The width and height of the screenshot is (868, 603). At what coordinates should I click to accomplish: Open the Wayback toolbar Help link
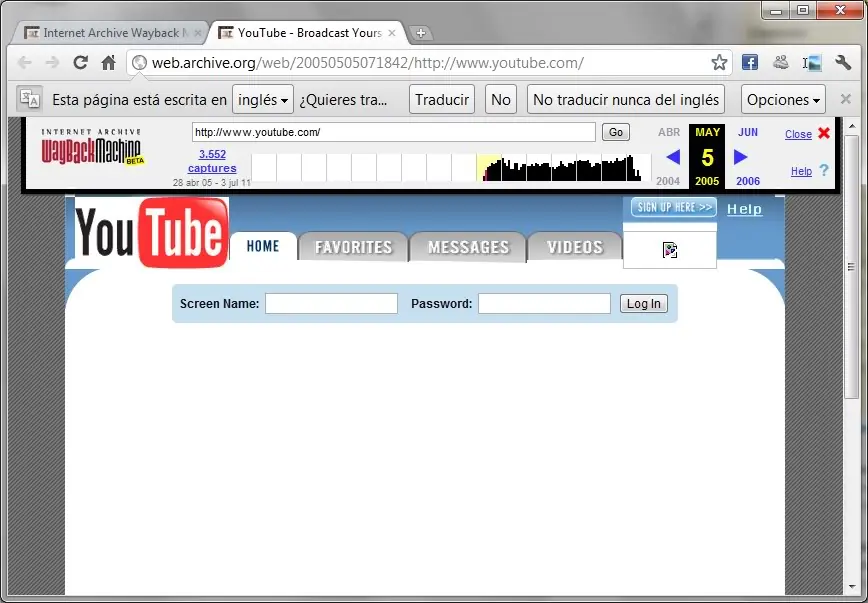click(x=801, y=171)
